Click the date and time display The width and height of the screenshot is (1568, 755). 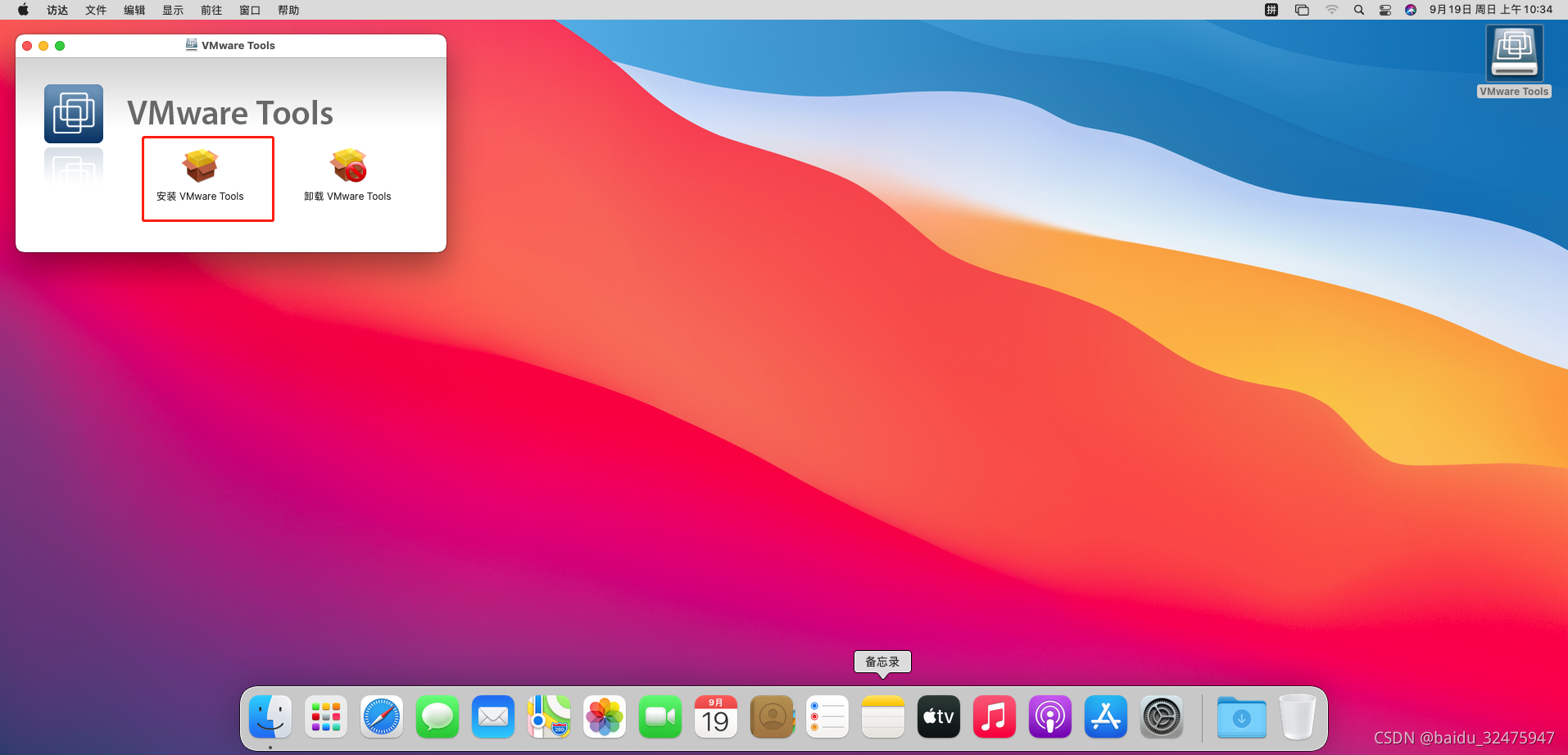(x=1490, y=10)
